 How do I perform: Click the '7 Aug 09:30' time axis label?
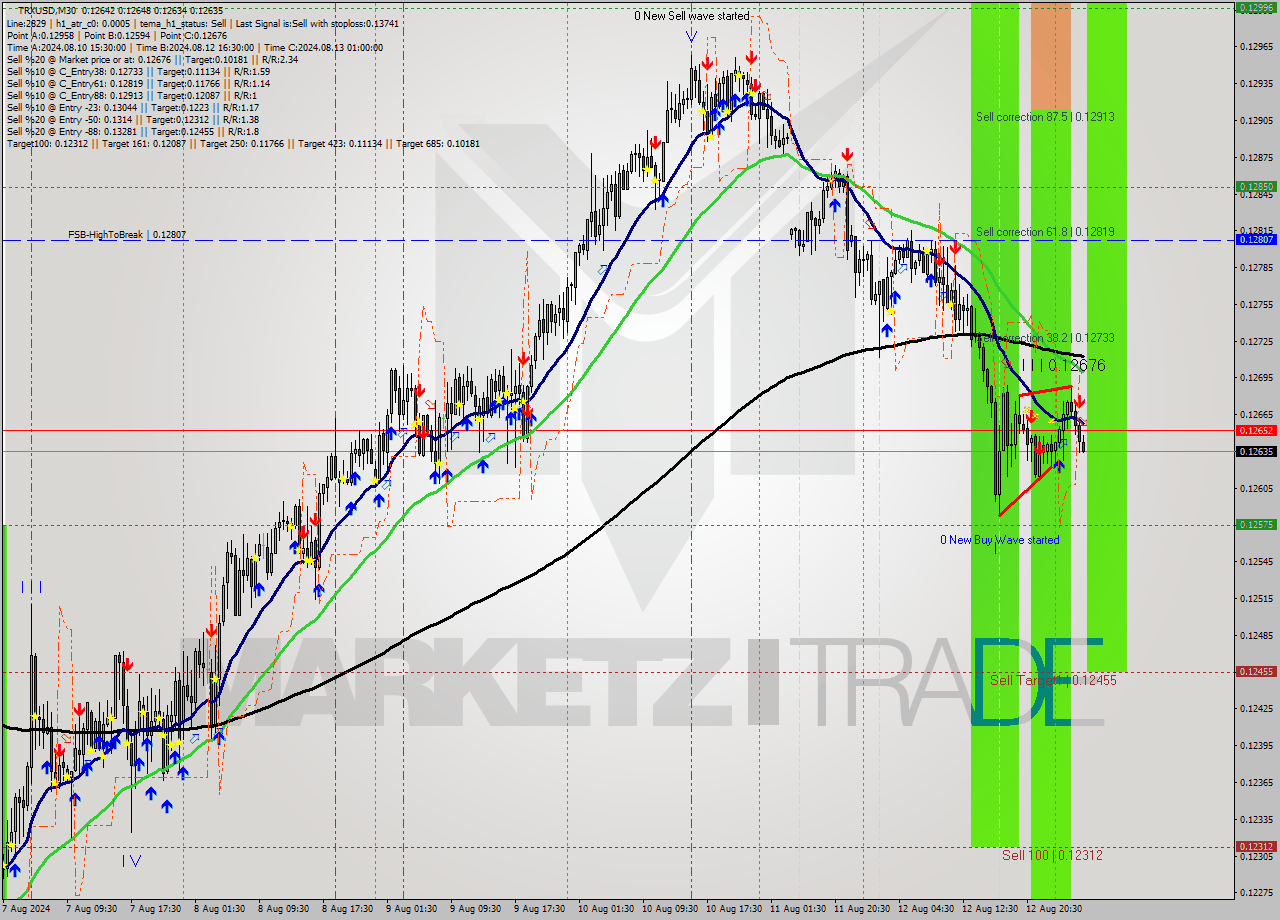[x=90, y=909]
